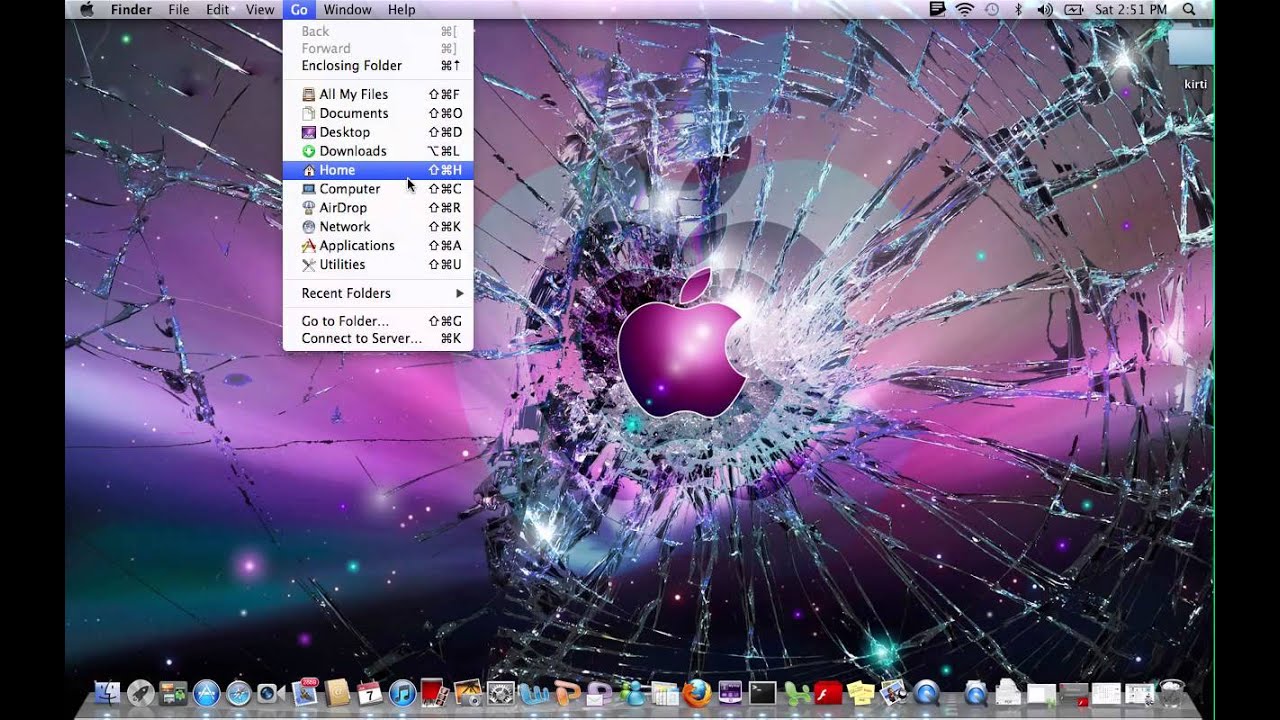The image size is (1280, 720).
Task: Click the Wi-Fi status icon
Action: click(964, 9)
